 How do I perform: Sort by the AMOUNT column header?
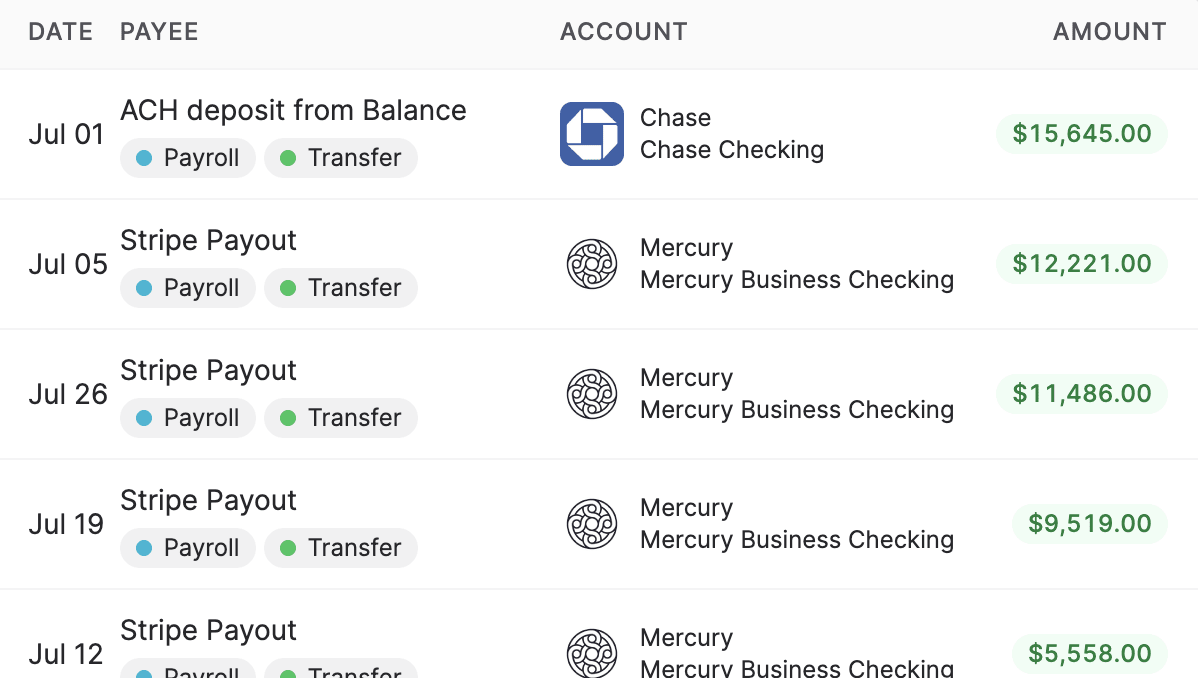[x=1109, y=31]
